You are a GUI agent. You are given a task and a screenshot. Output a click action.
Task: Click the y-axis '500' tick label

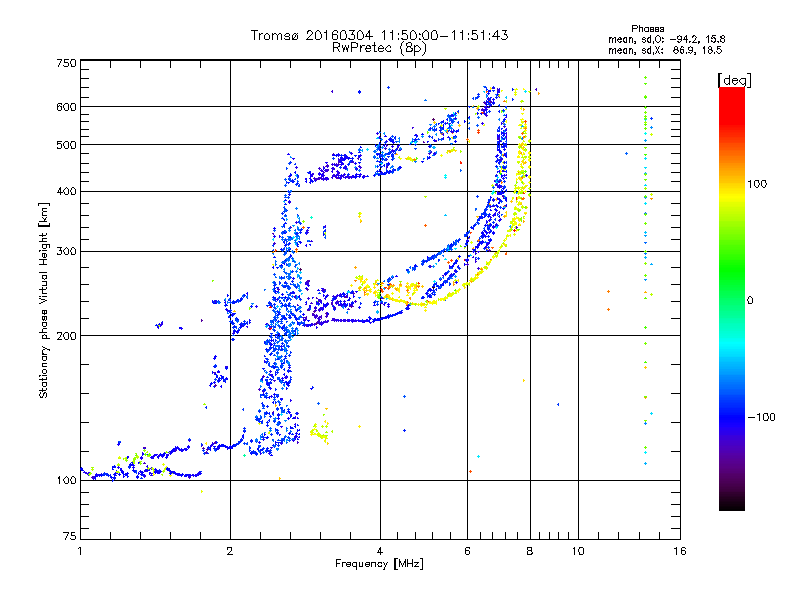[66, 145]
